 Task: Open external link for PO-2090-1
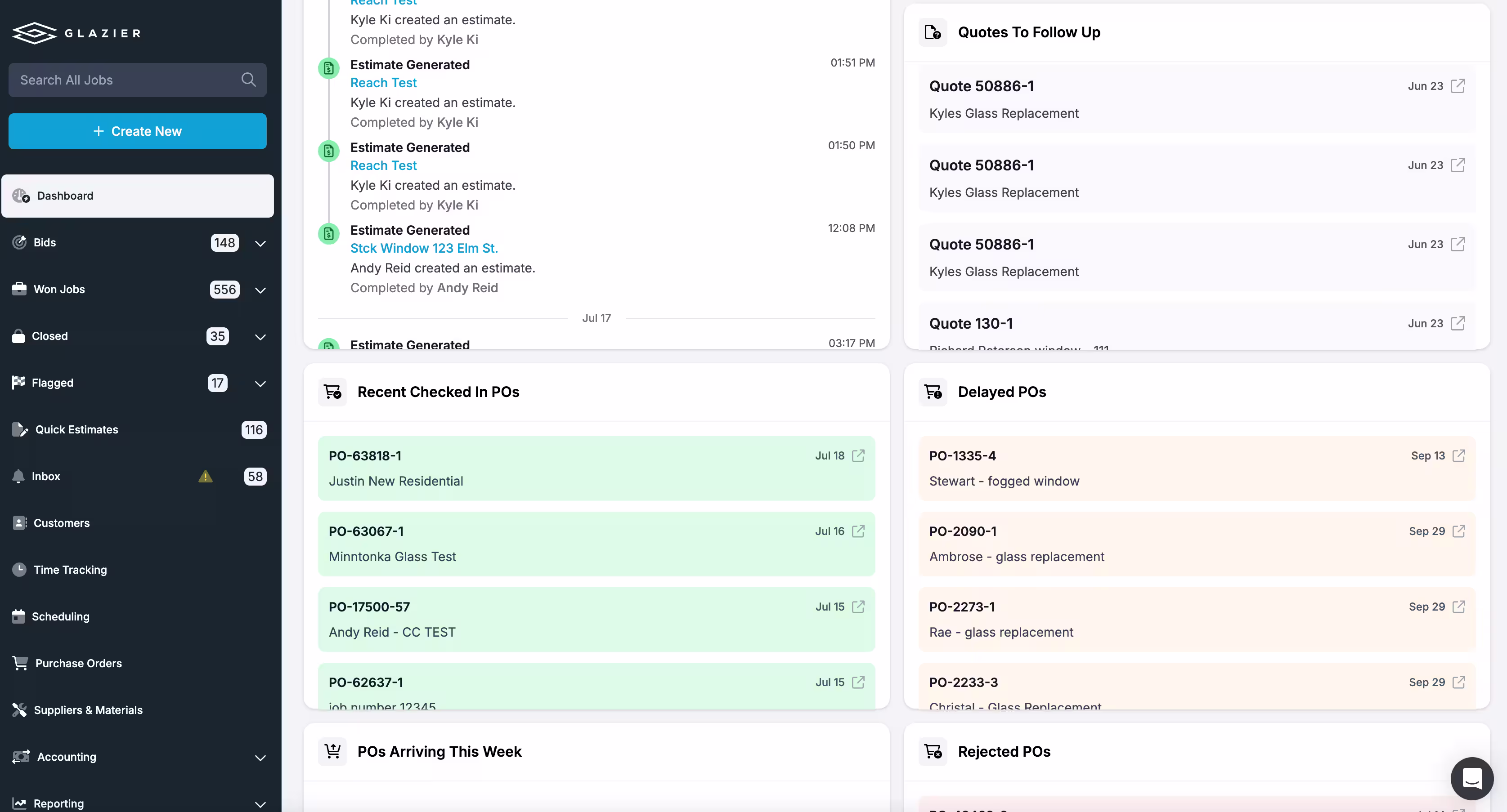[x=1458, y=531]
